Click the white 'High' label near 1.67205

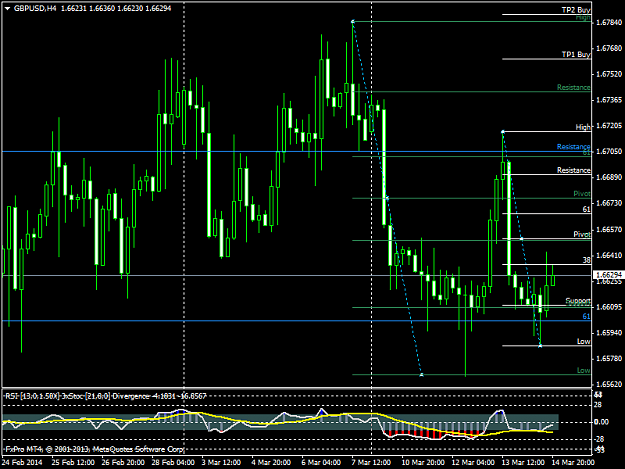point(583,127)
